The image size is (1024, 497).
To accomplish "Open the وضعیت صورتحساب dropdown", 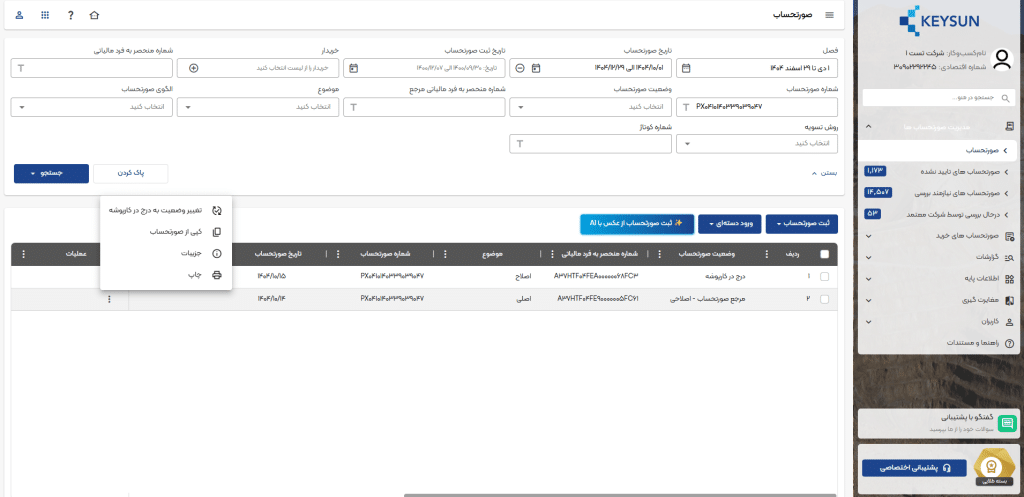I will pos(590,106).
